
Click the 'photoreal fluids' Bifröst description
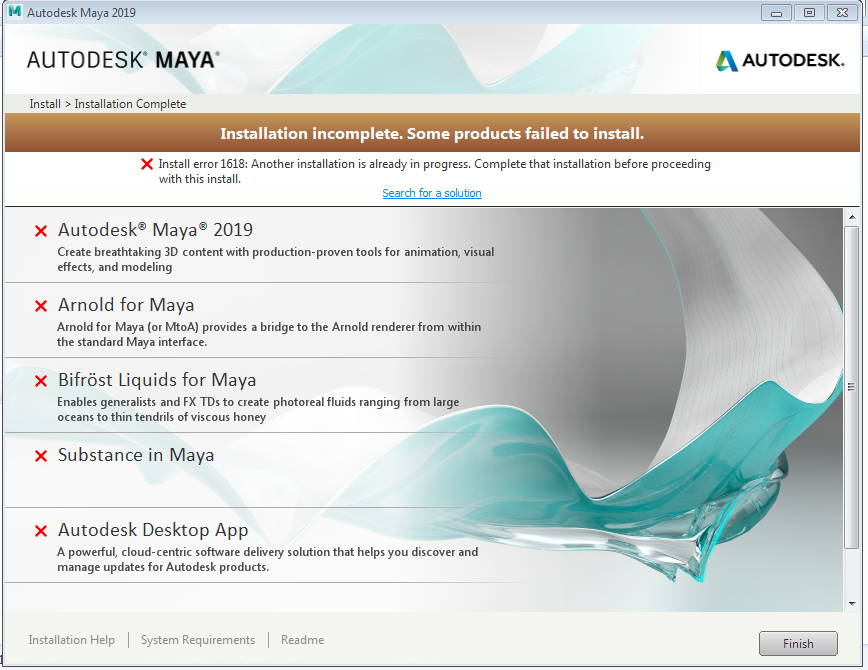[258, 409]
